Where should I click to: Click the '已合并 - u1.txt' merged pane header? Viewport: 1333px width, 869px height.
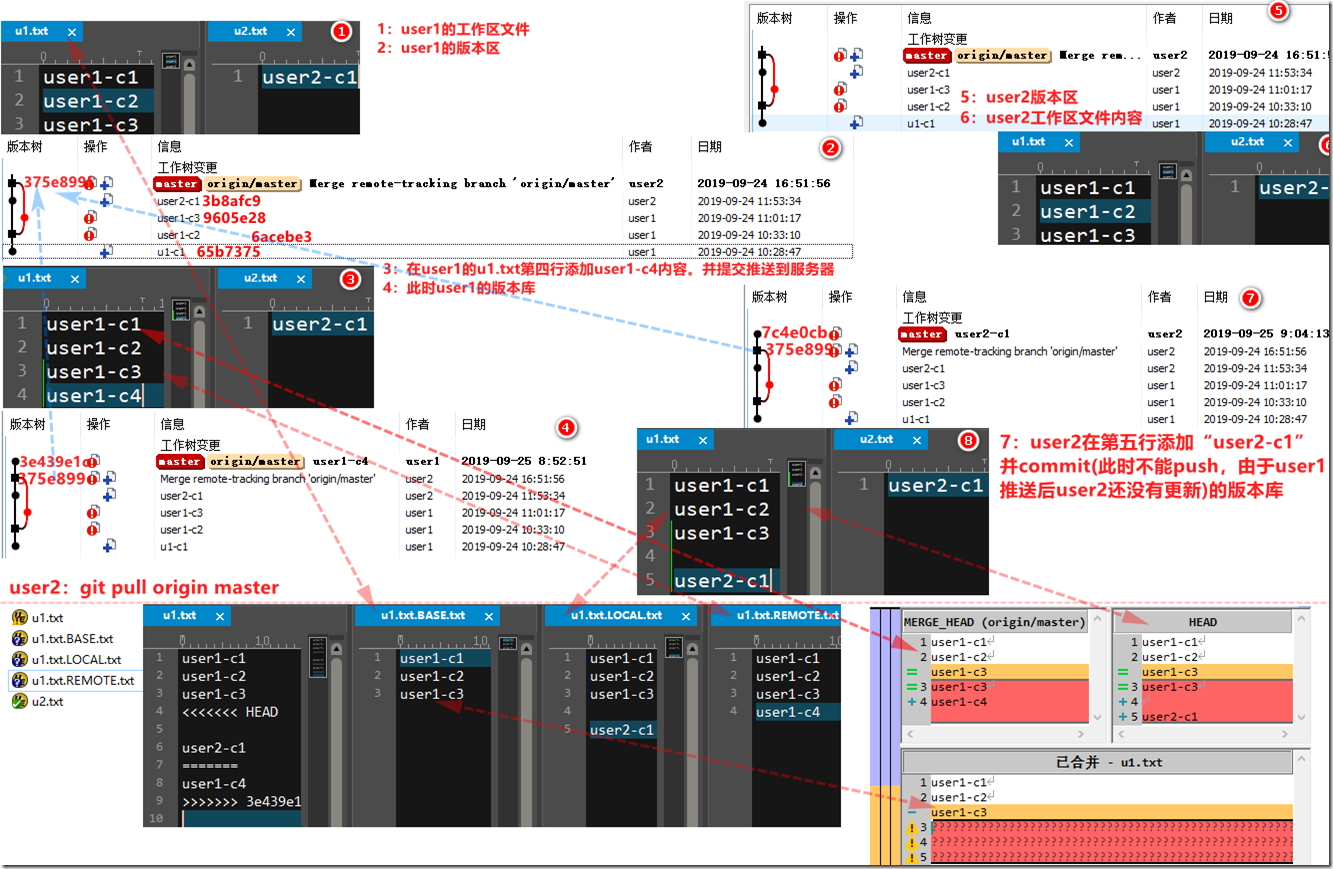coord(1097,762)
